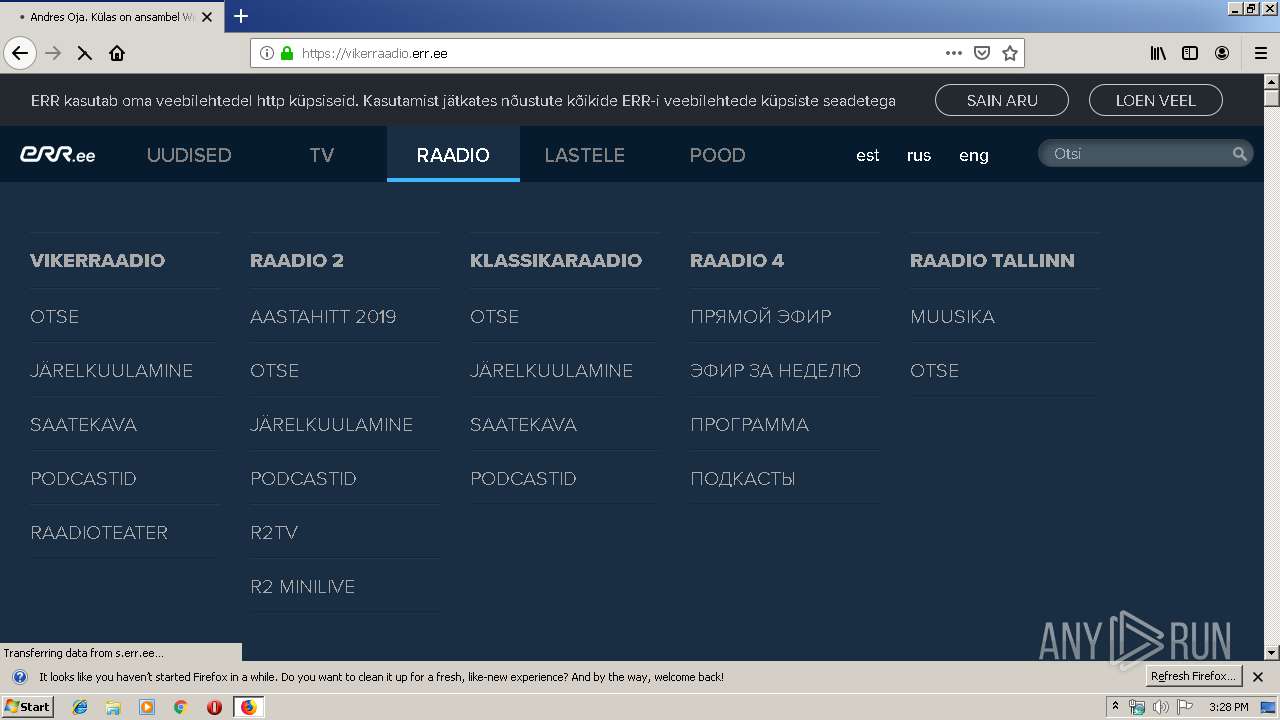Open AASTAHITT 2019 link
This screenshot has height=720, width=1280.
point(323,316)
